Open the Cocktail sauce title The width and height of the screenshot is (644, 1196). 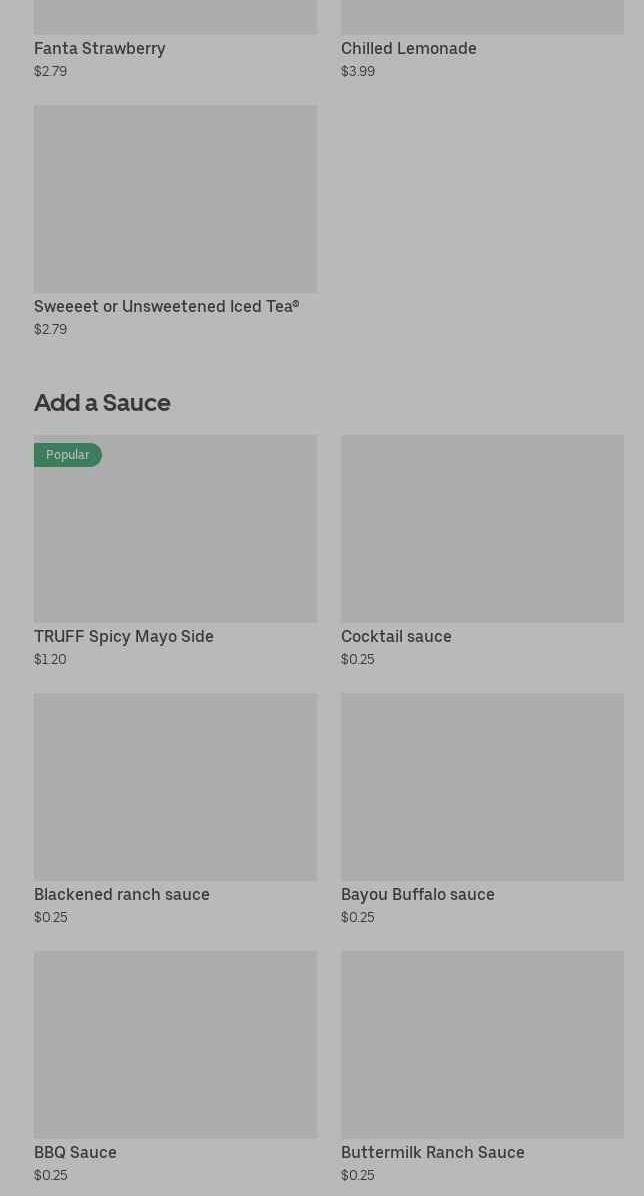pyautogui.click(x=396, y=636)
